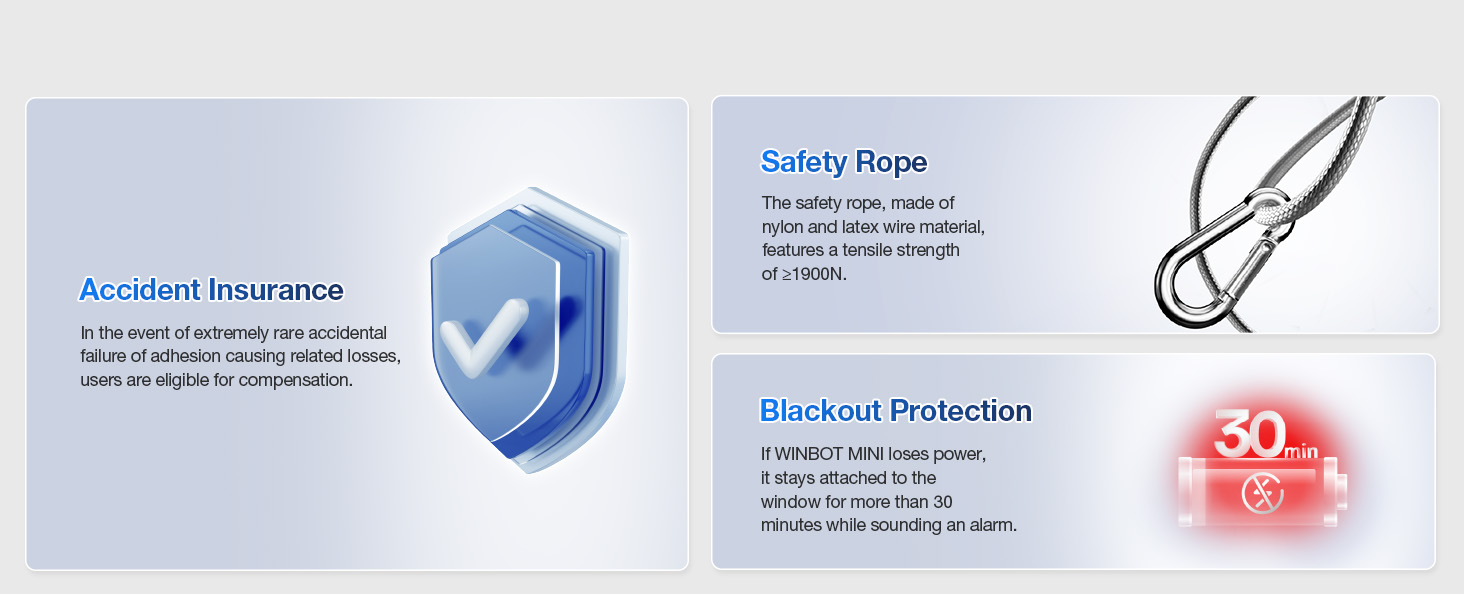Viewport: 1464px width, 600px height.
Task: Click the Safety Rope card panel
Action: coord(1075,214)
